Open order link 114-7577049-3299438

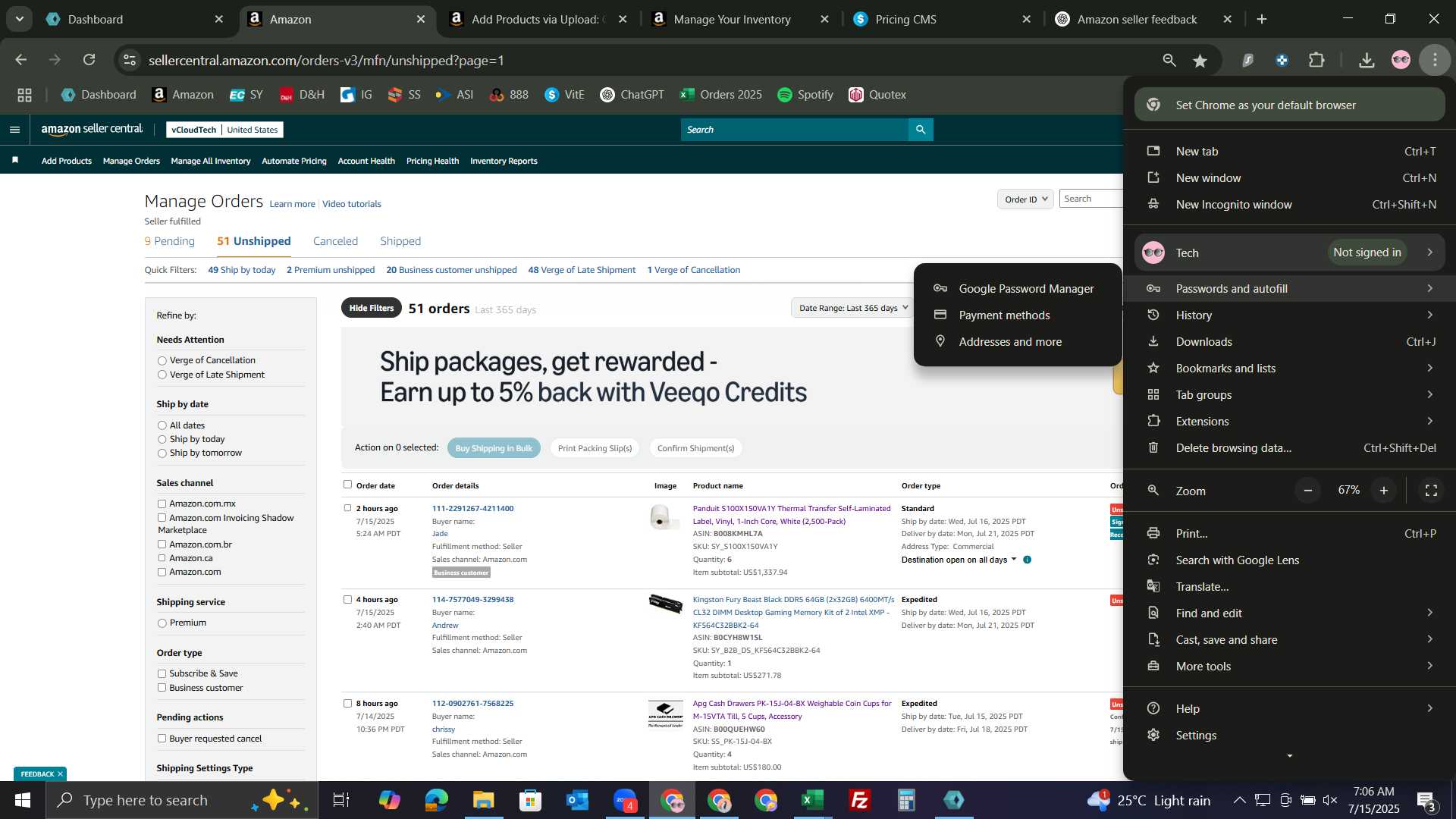click(472, 599)
